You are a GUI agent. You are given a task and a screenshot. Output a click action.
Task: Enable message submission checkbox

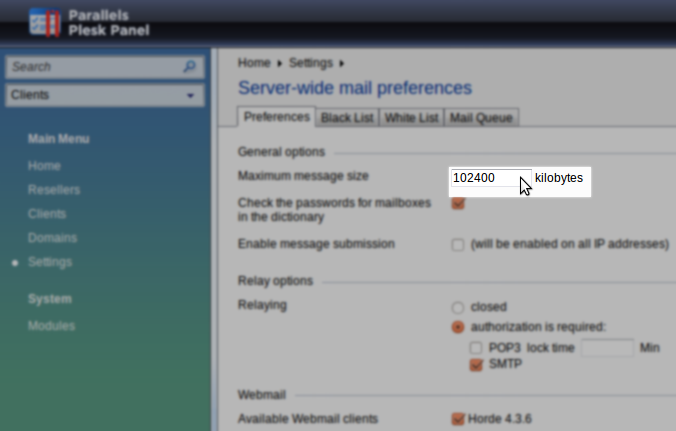458,245
